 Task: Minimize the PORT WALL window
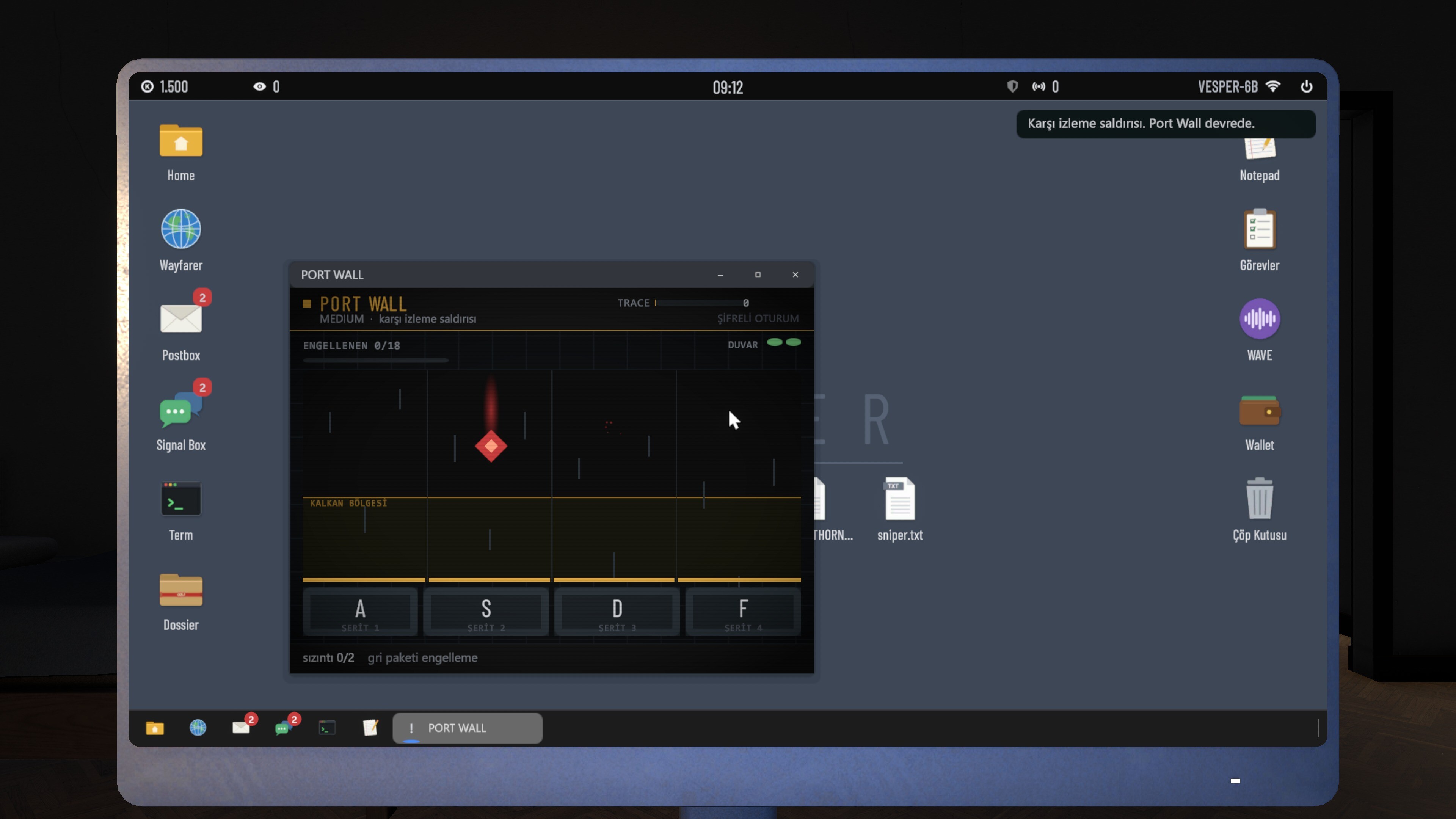(720, 275)
